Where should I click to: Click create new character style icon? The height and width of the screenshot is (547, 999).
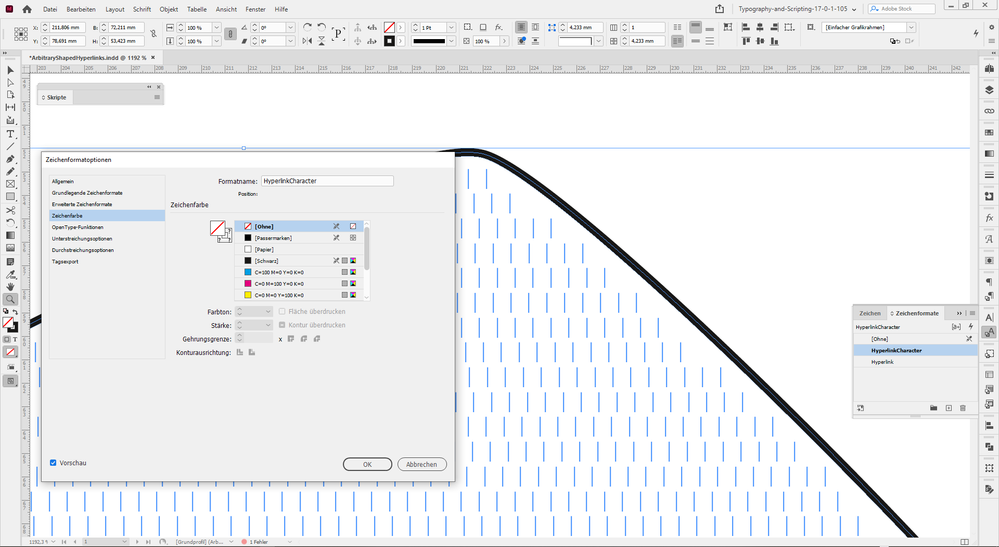click(949, 408)
